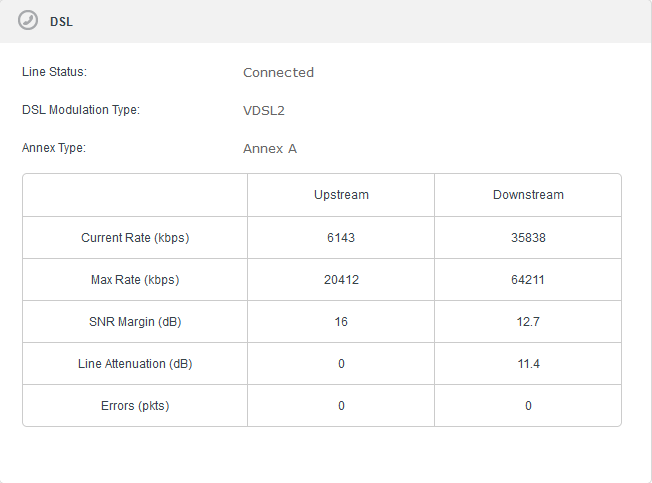This screenshot has width=652, height=483.
Task: Select downstream SNR margin value 12.7
Action: click(528, 322)
